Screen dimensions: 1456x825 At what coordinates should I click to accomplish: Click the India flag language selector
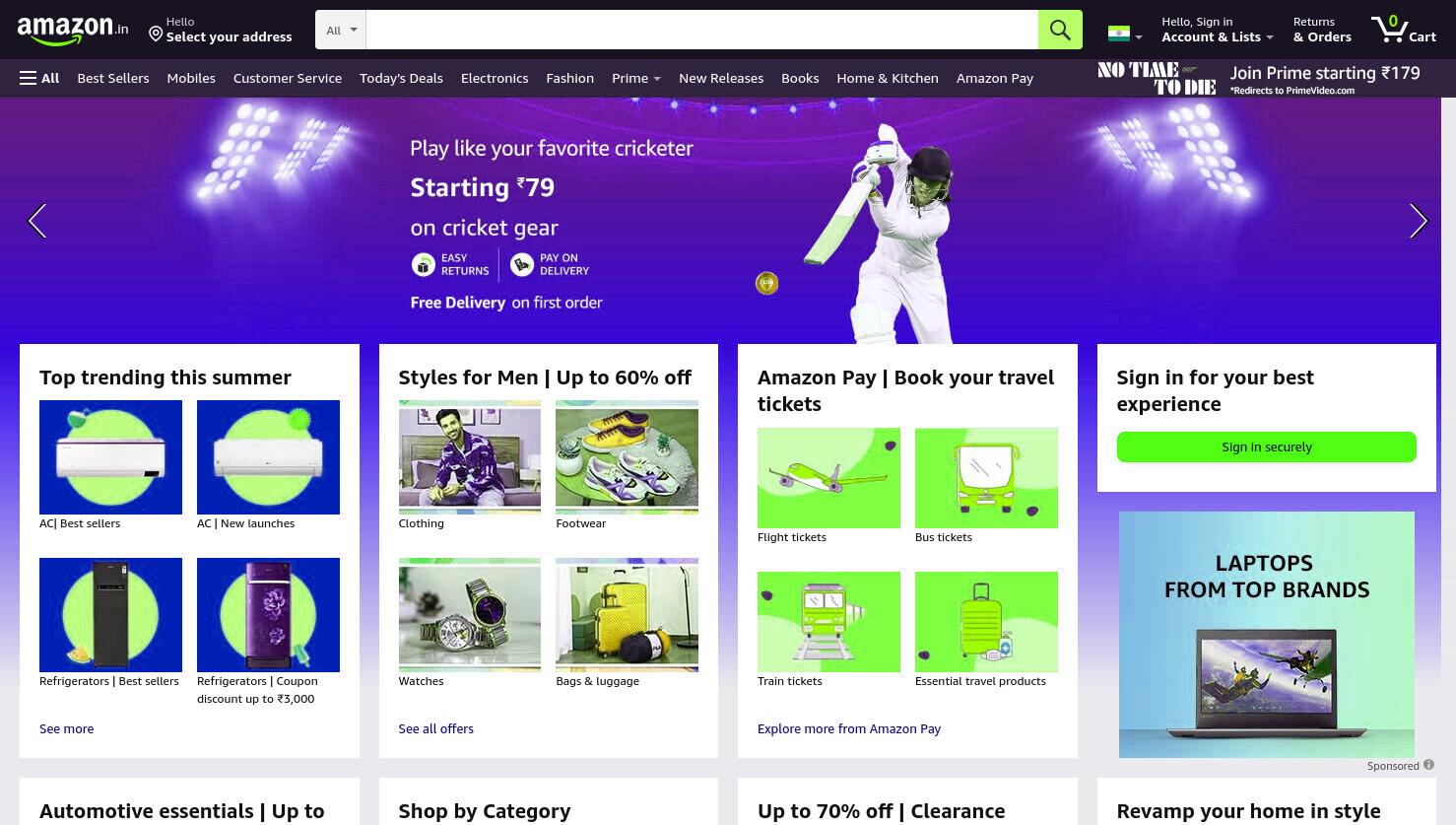click(x=1124, y=34)
